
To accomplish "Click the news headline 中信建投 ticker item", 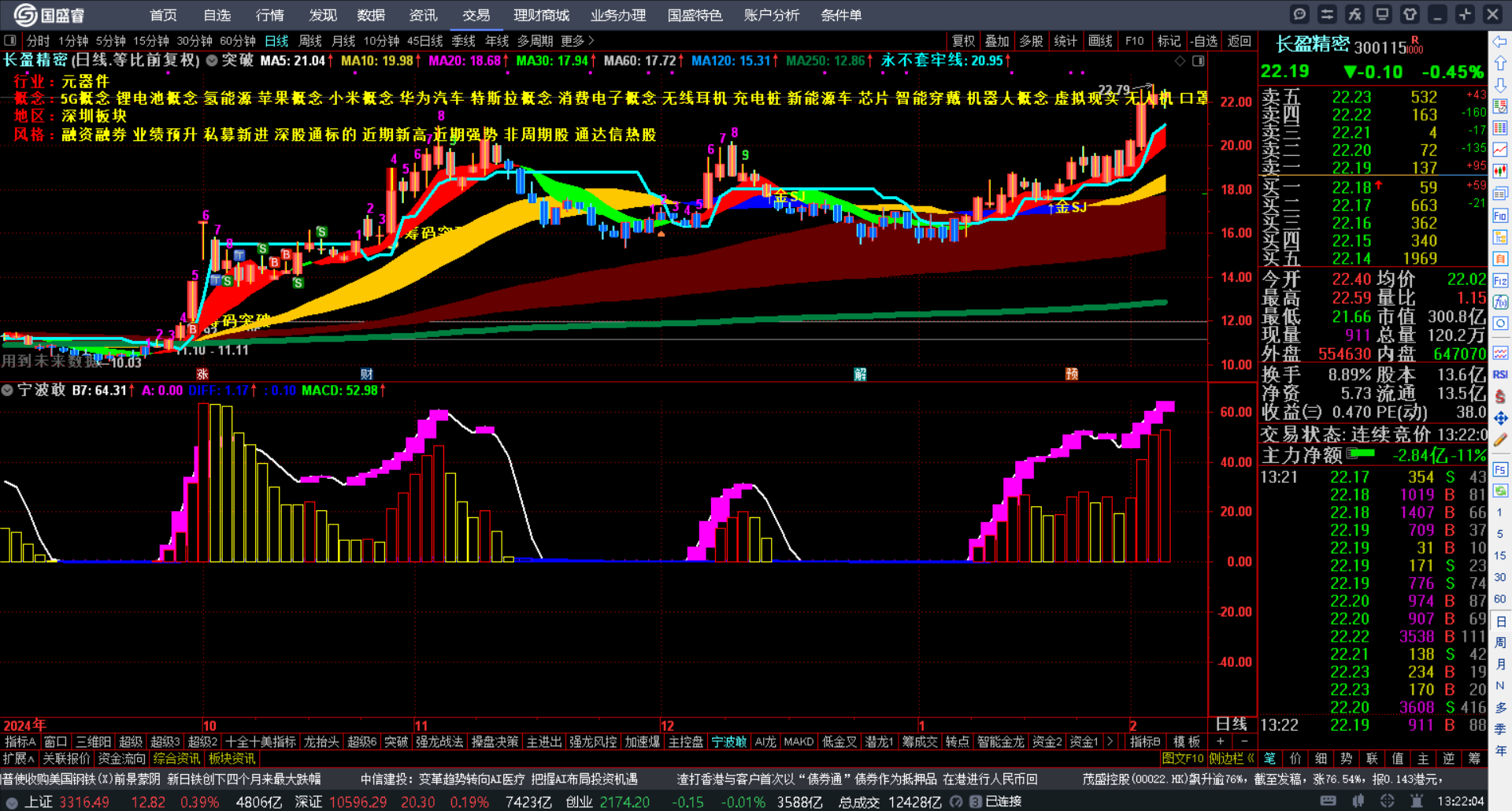I will coord(498,779).
